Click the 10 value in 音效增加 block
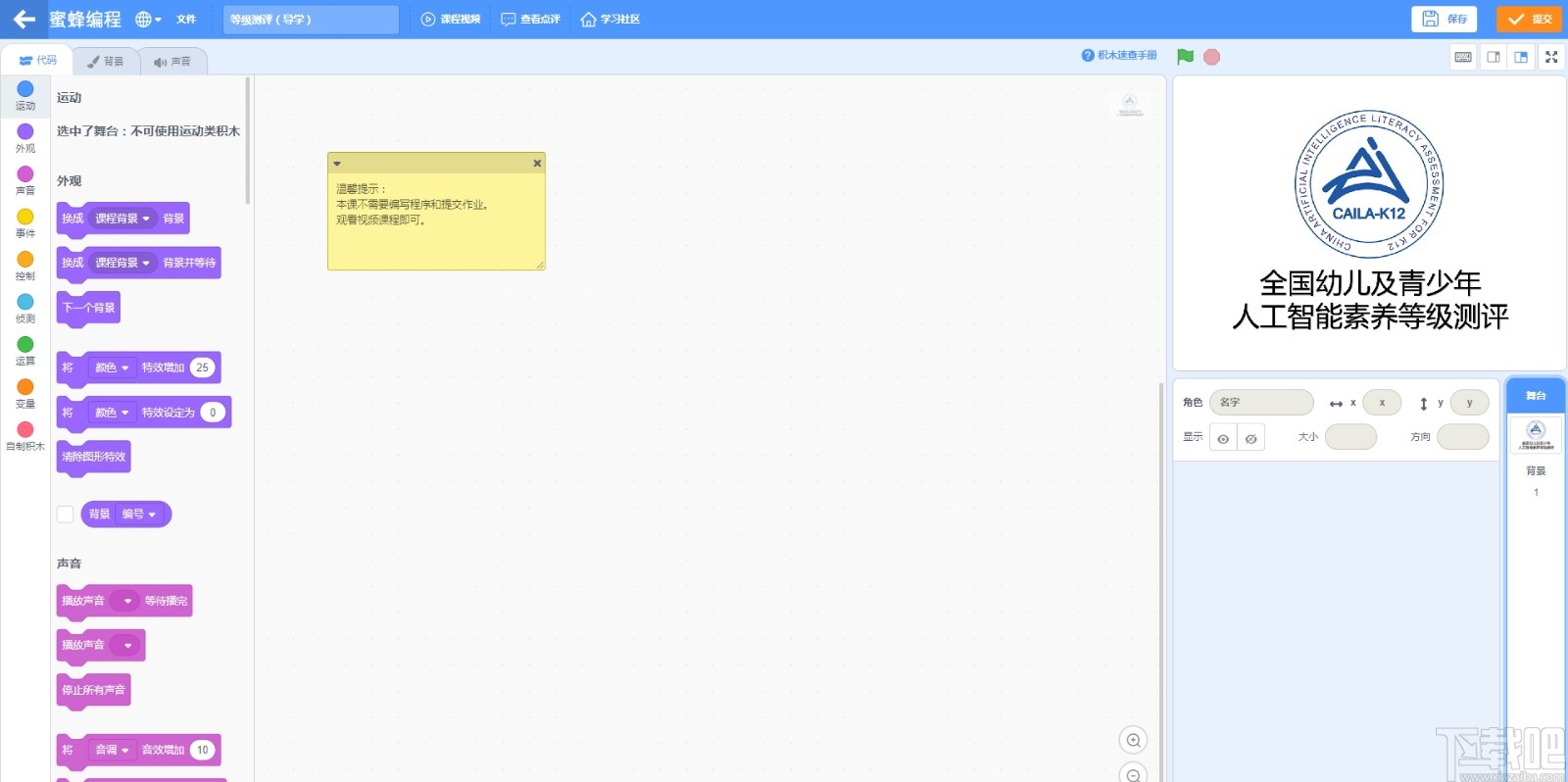Screen dimensions: 1568x782 click(203, 750)
